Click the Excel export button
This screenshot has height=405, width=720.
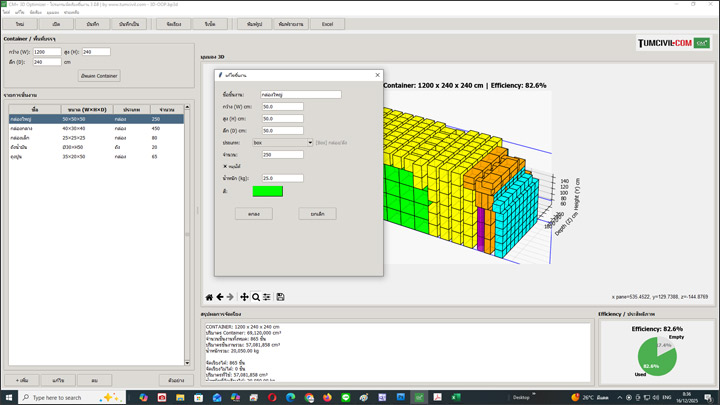[x=327, y=23]
